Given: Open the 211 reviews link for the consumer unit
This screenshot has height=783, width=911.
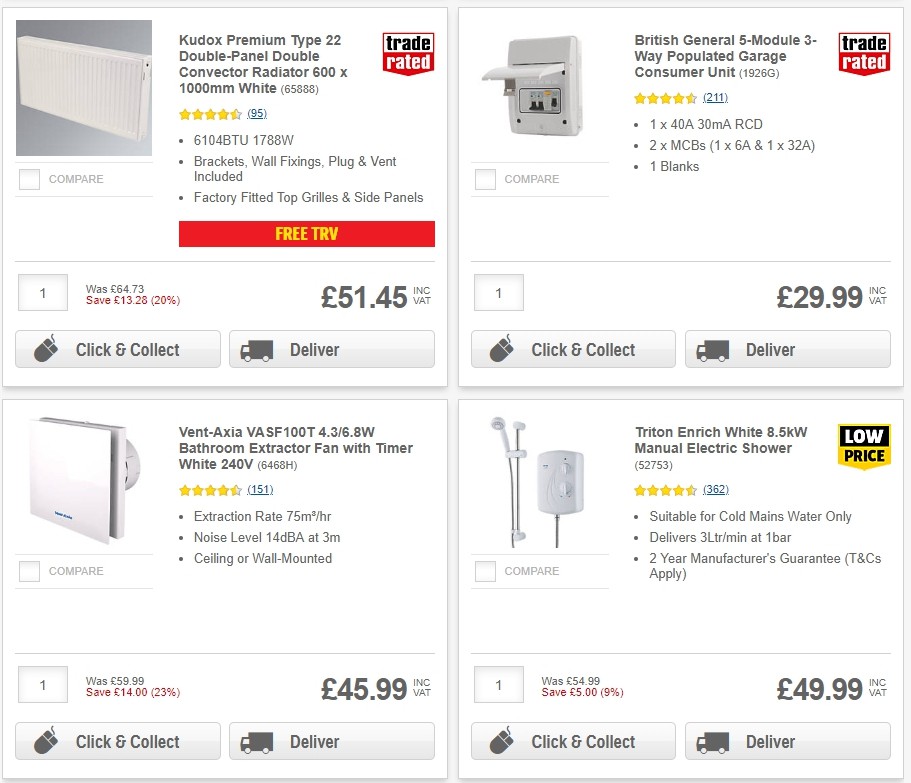Looking at the screenshot, I should (712, 98).
